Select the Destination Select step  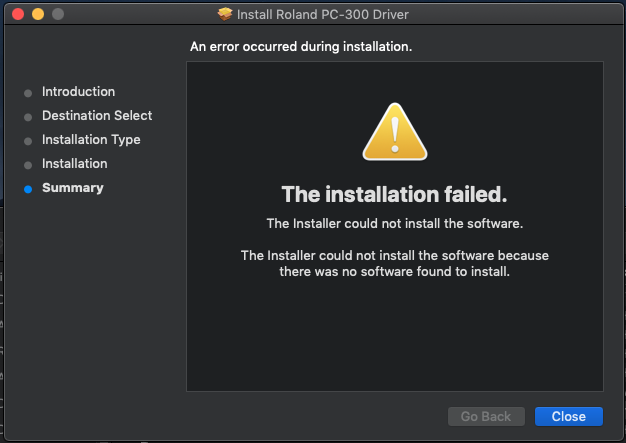(x=97, y=115)
